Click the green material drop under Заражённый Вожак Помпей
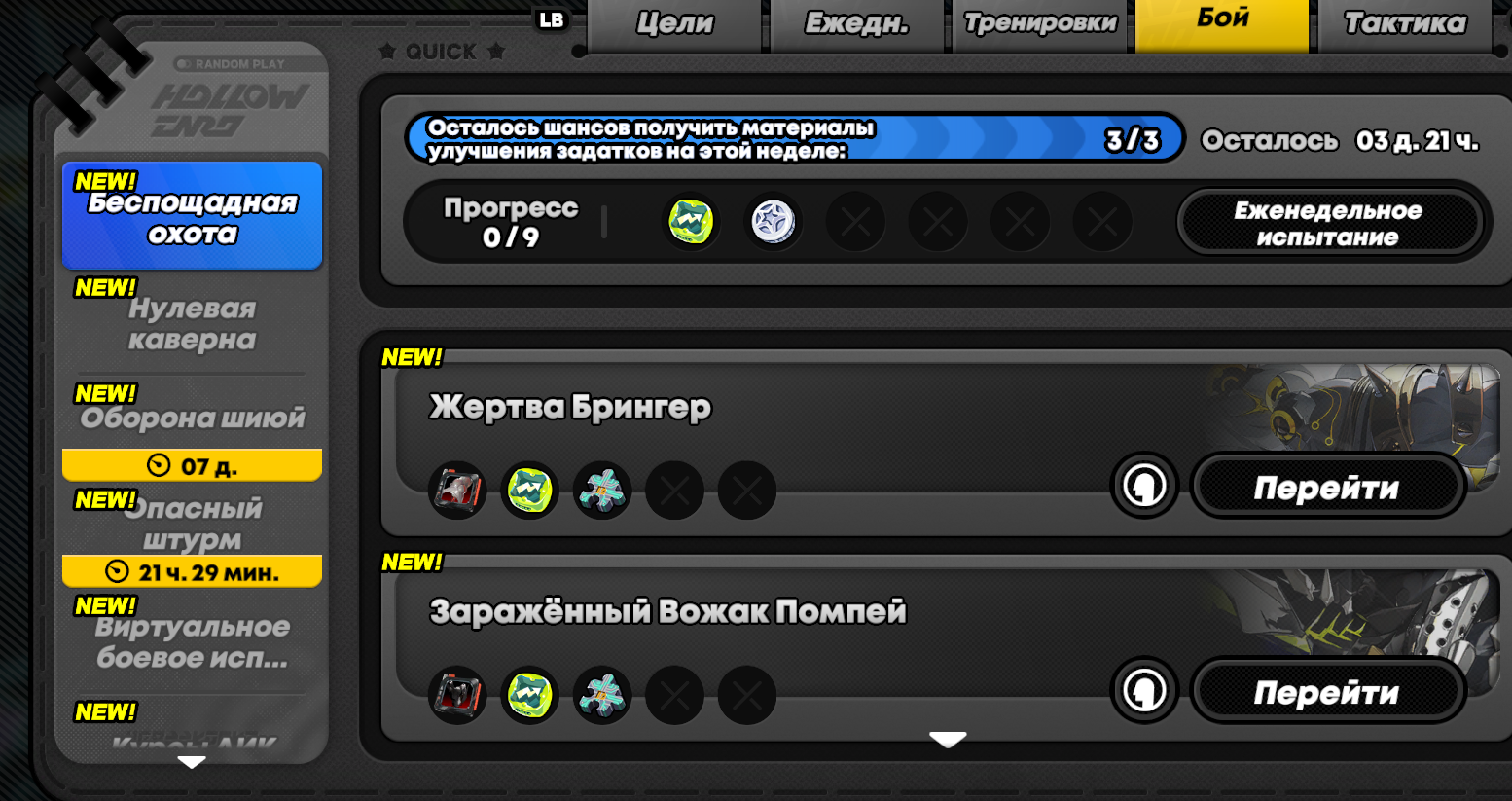The height and width of the screenshot is (801, 1512). pos(530,695)
